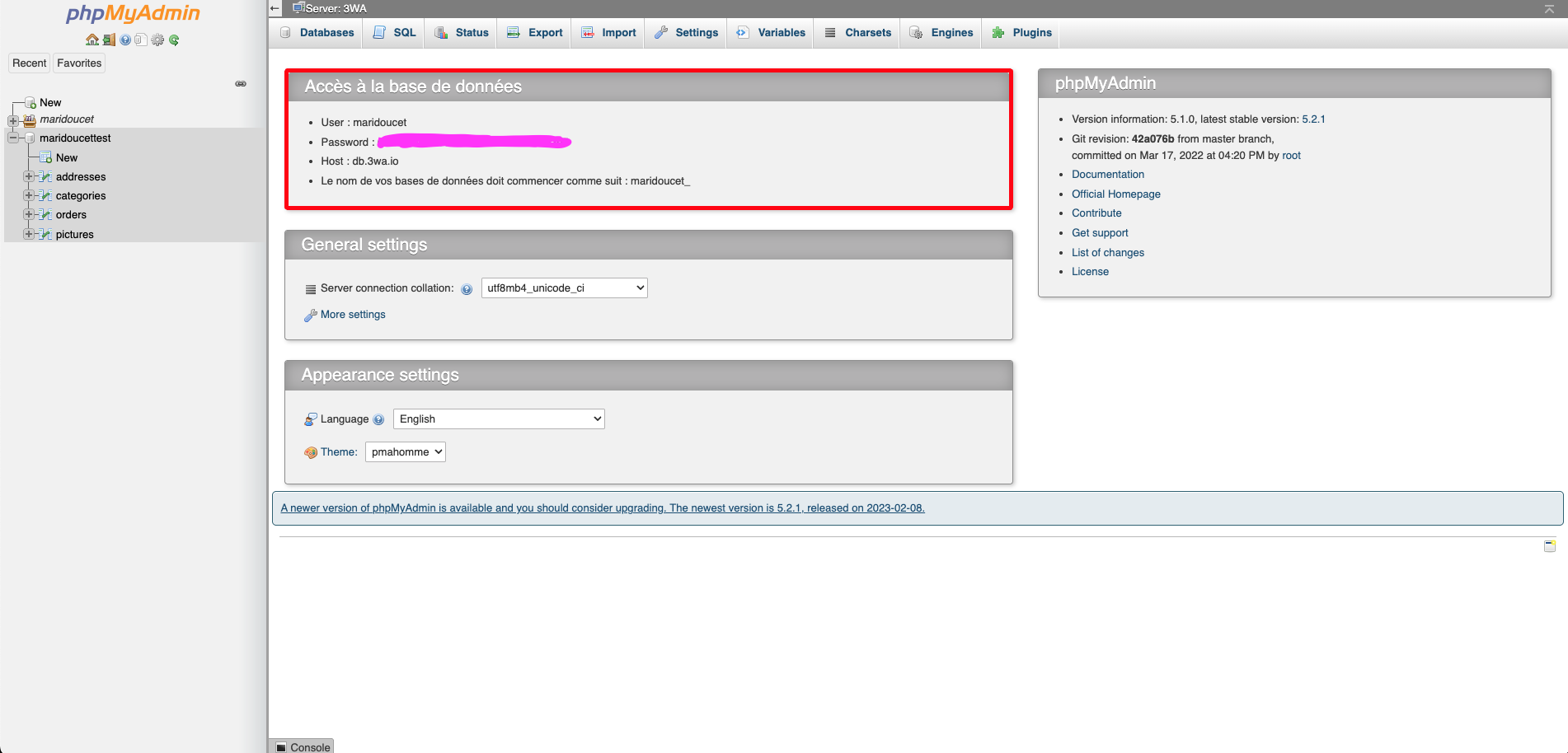Change the server connection collation dropdown
This screenshot has height=753, width=1568.
564,288
